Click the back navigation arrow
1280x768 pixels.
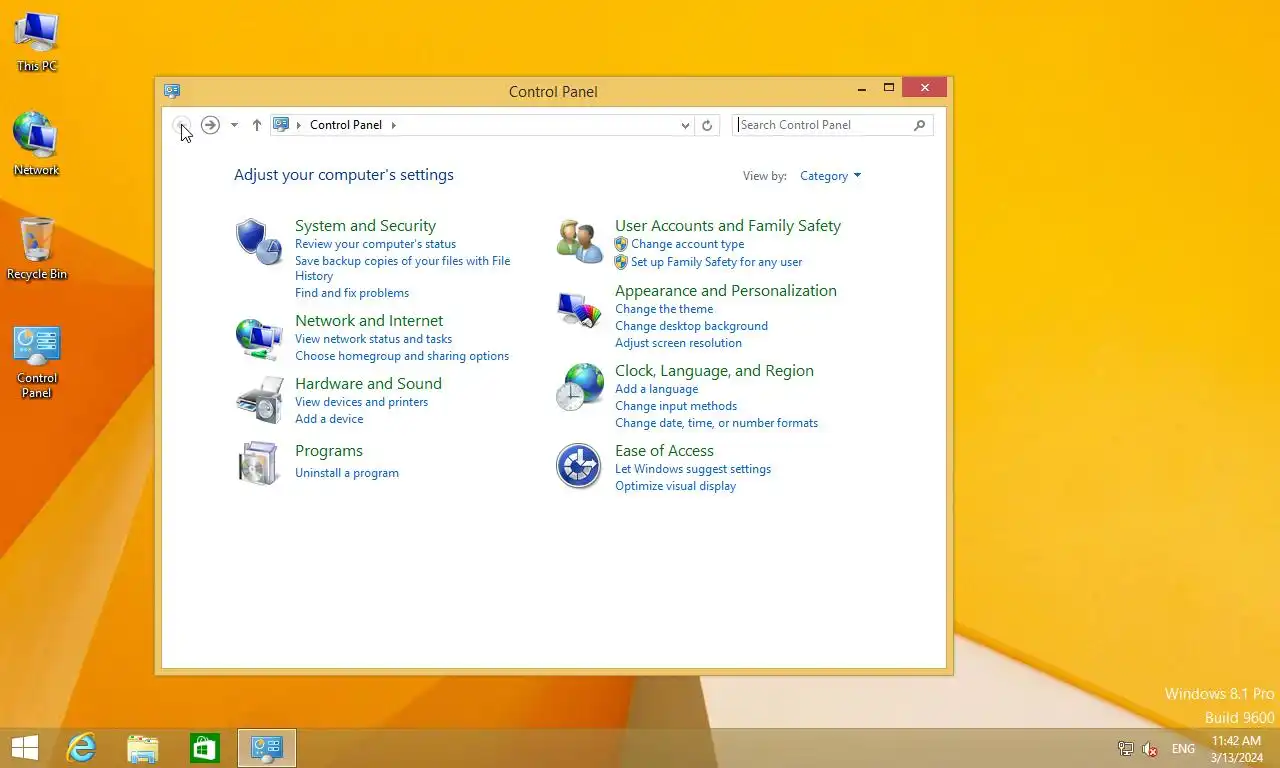click(182, 125)
